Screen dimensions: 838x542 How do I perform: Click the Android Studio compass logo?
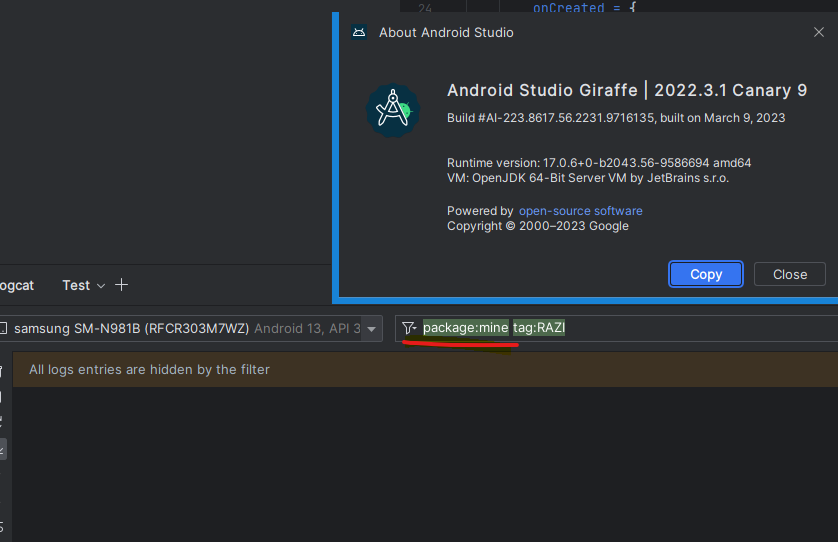click(392, 110)
